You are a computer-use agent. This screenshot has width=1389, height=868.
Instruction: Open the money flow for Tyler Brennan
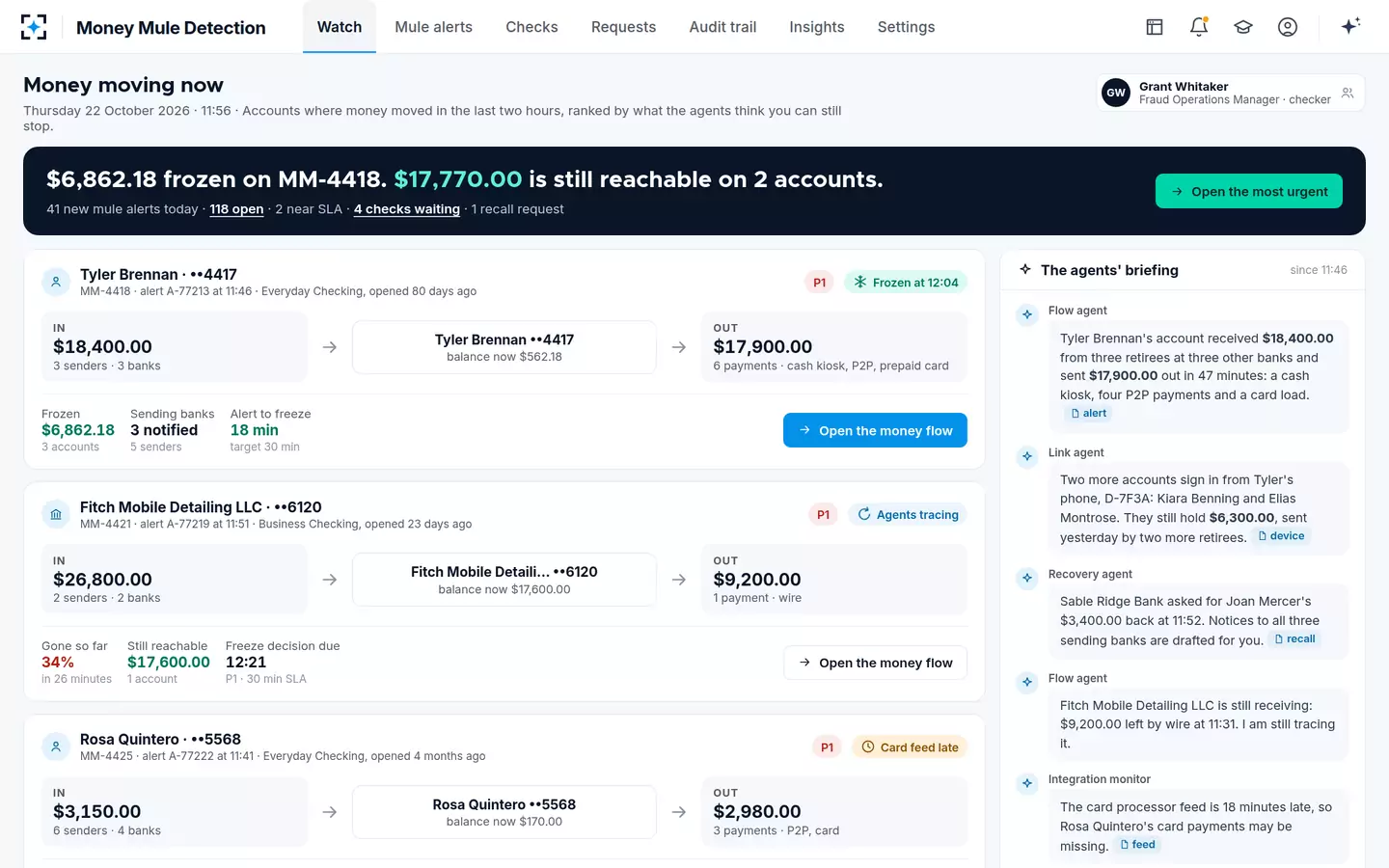875,430
